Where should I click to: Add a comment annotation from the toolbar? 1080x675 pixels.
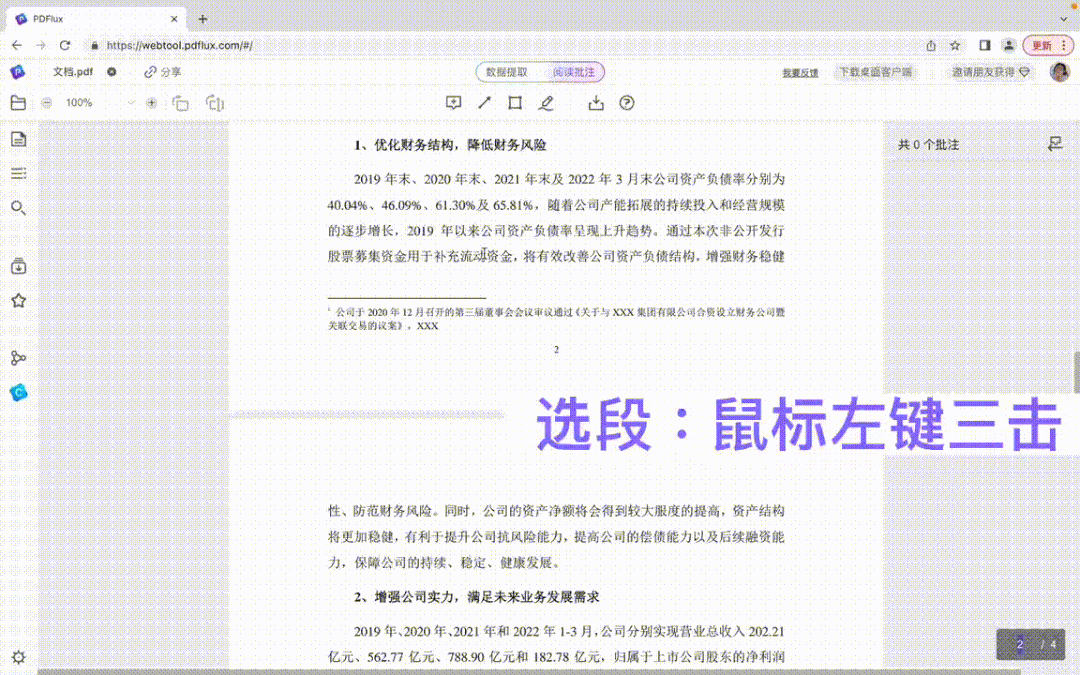click(453, 102)
